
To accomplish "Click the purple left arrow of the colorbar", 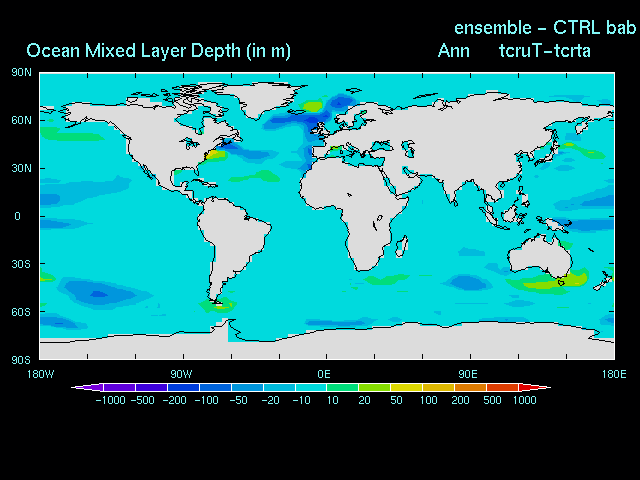I will click(x=83, y=387).
